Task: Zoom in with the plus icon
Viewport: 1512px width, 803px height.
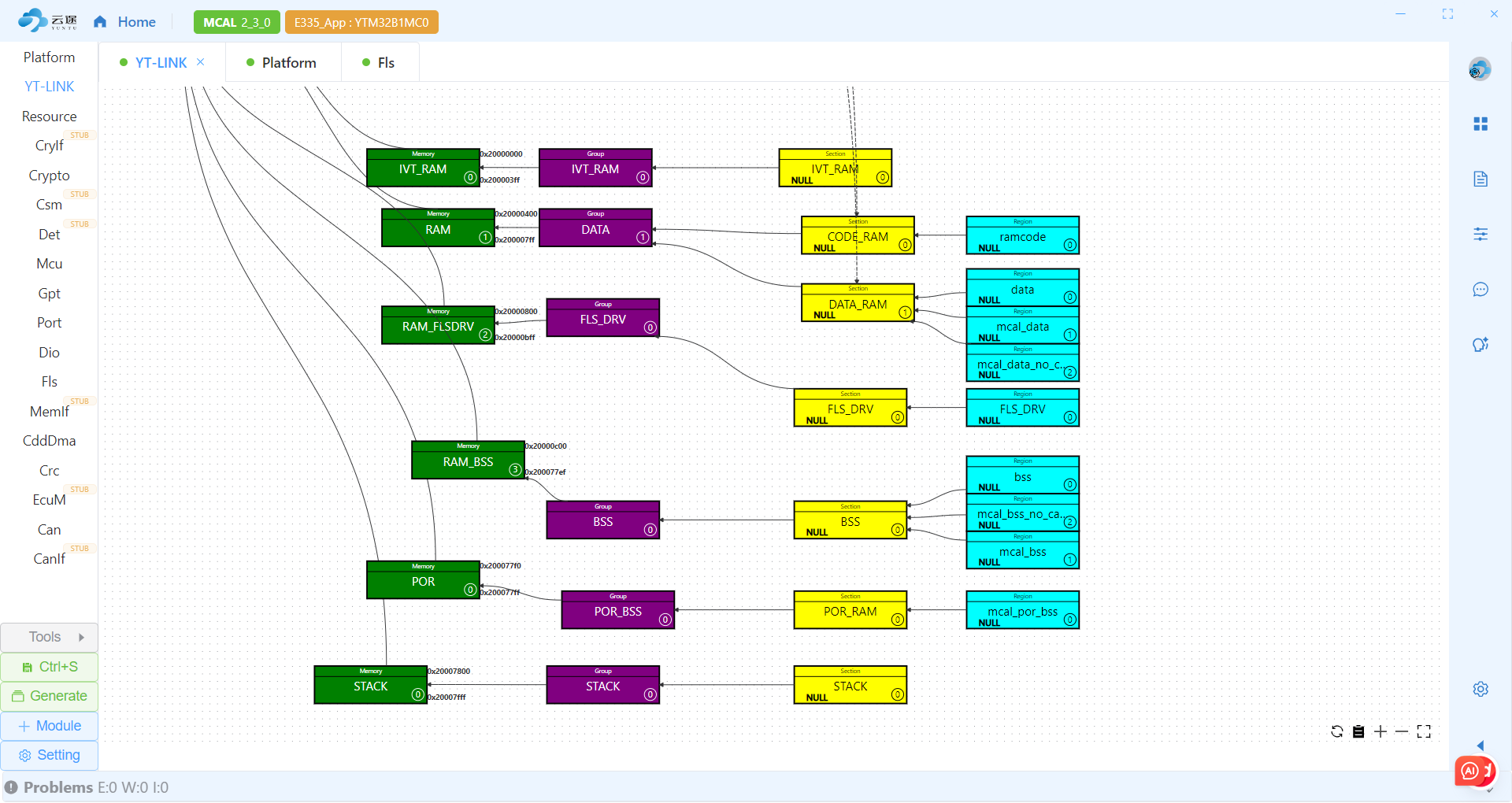Action: point(1380,731)
